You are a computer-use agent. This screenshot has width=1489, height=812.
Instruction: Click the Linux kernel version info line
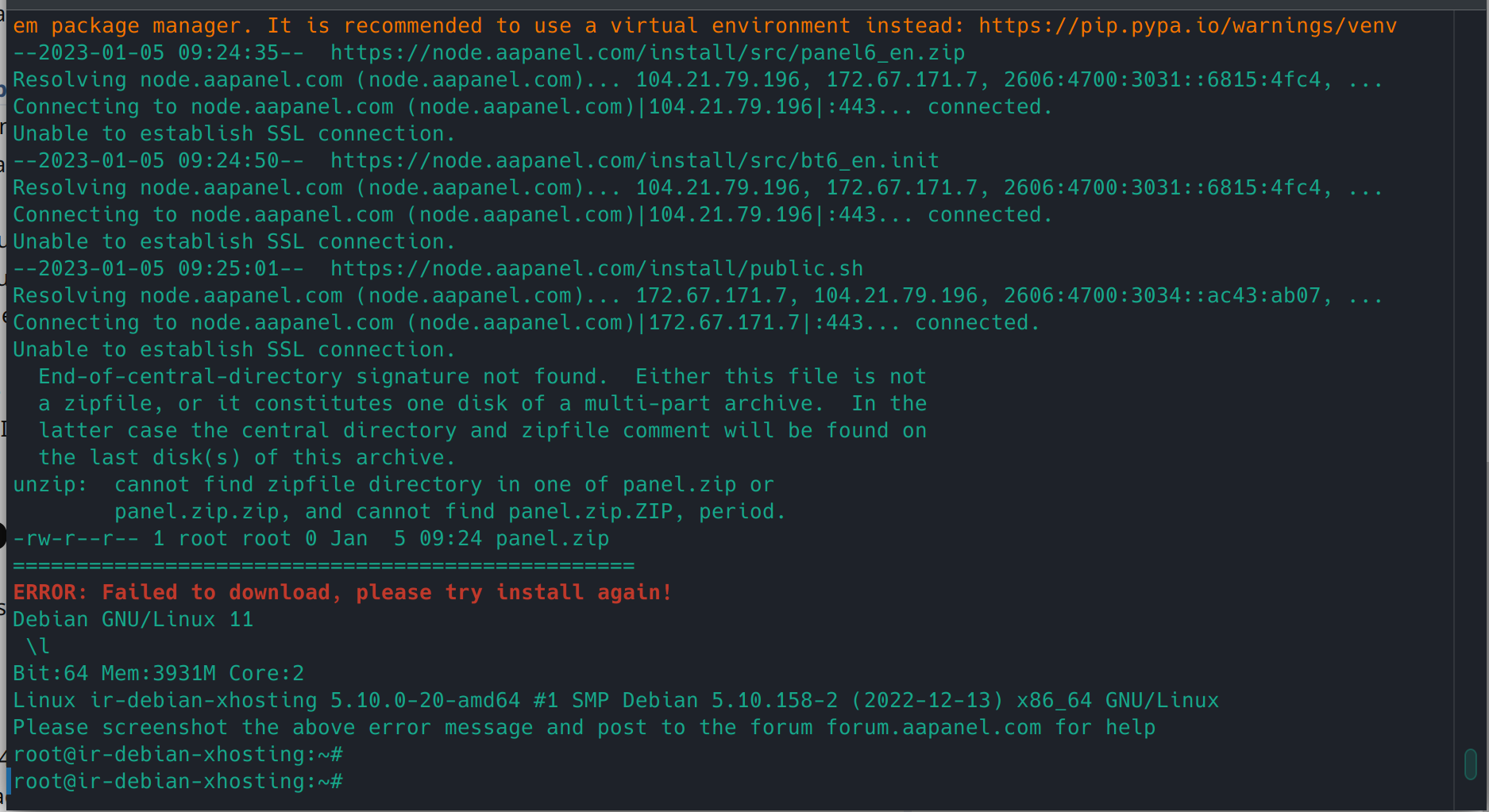click(615, 701)
